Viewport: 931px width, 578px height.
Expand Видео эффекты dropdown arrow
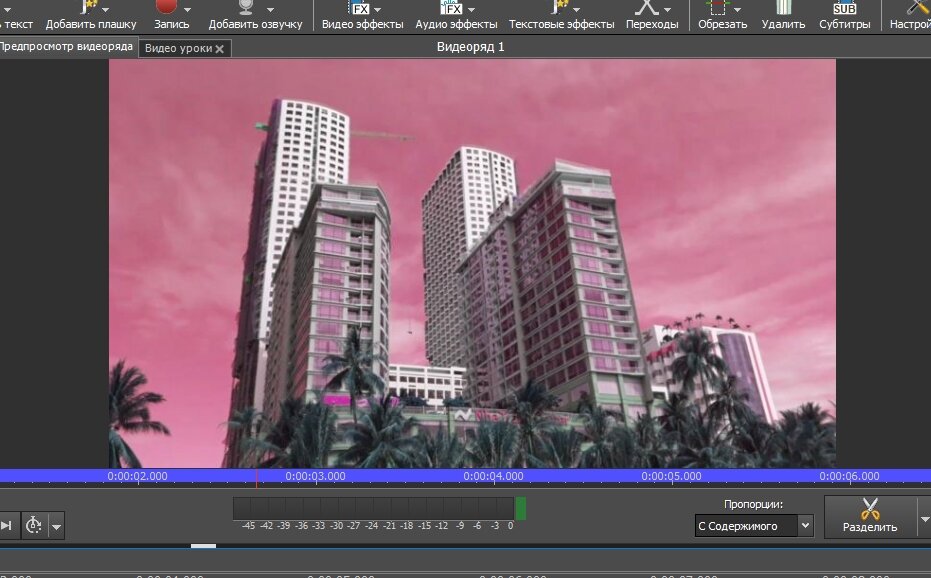(378, 9)
